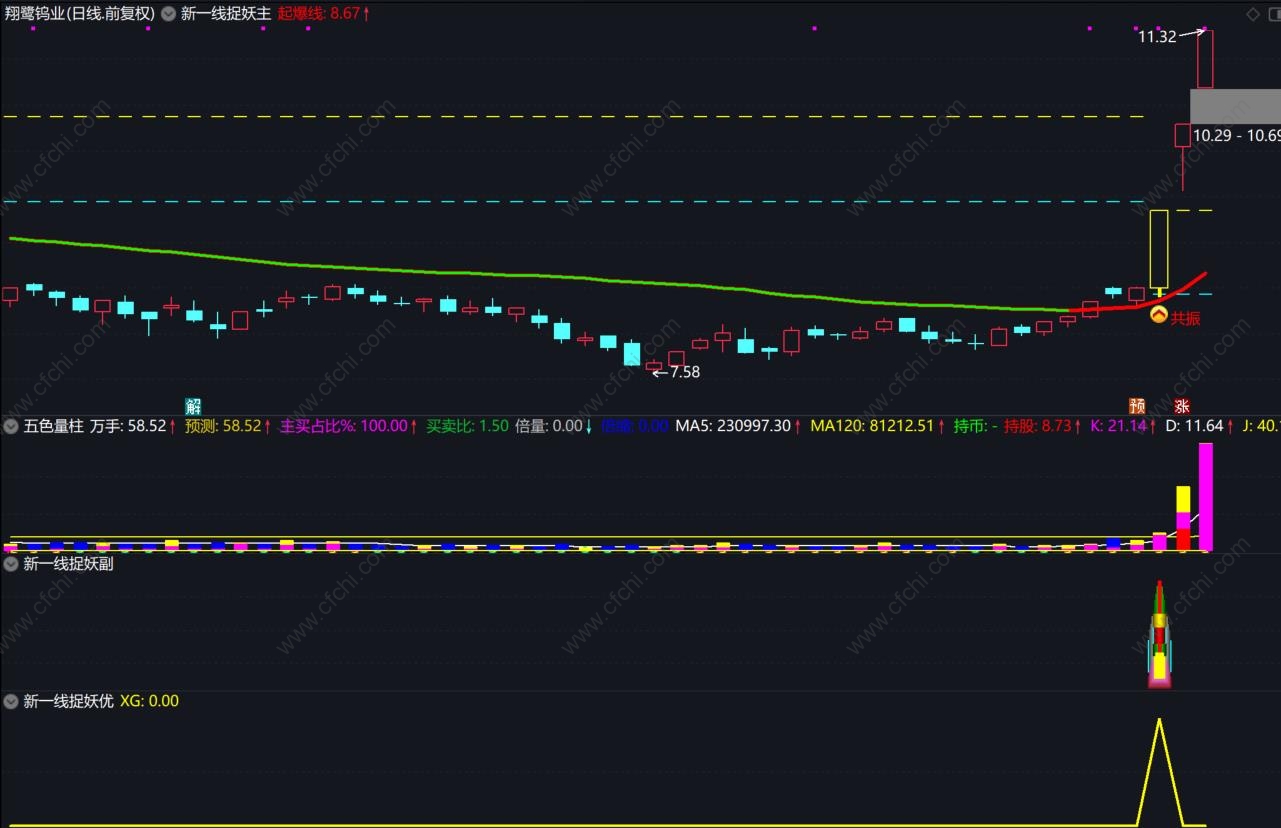Click the 7.58 low price label
1281x828 pixels.
tap(685, 372)
